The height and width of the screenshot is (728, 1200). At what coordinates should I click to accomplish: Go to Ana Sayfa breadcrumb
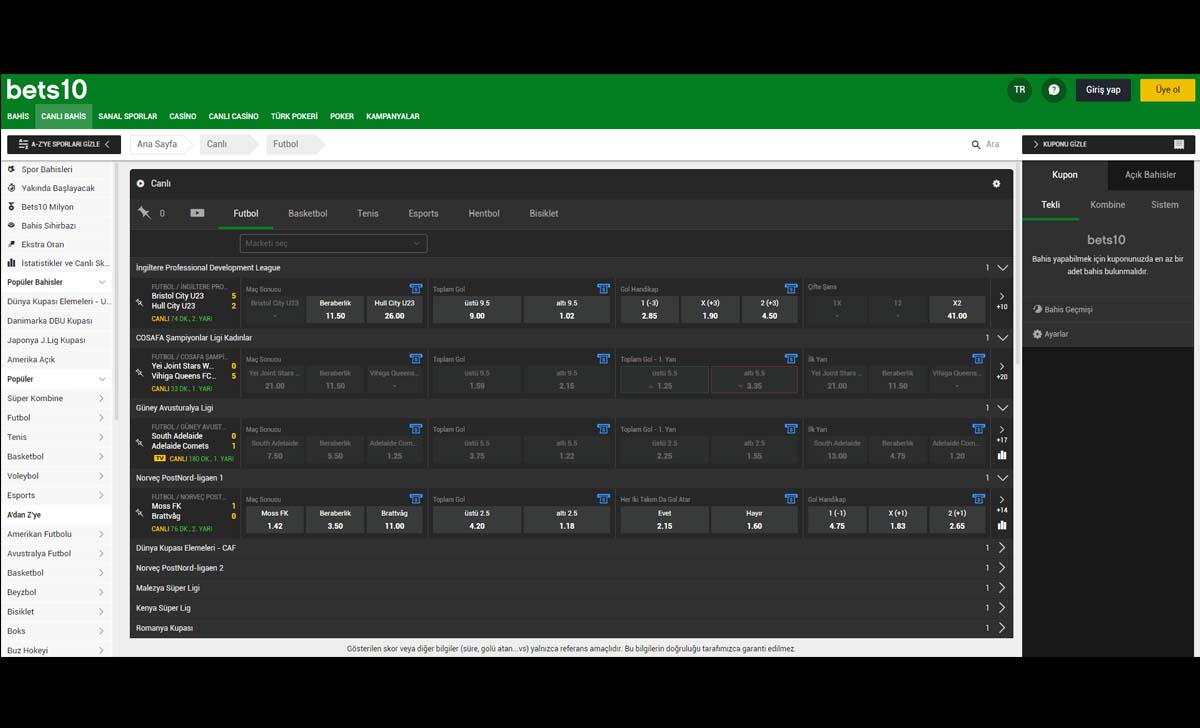(x=157, y=144)
